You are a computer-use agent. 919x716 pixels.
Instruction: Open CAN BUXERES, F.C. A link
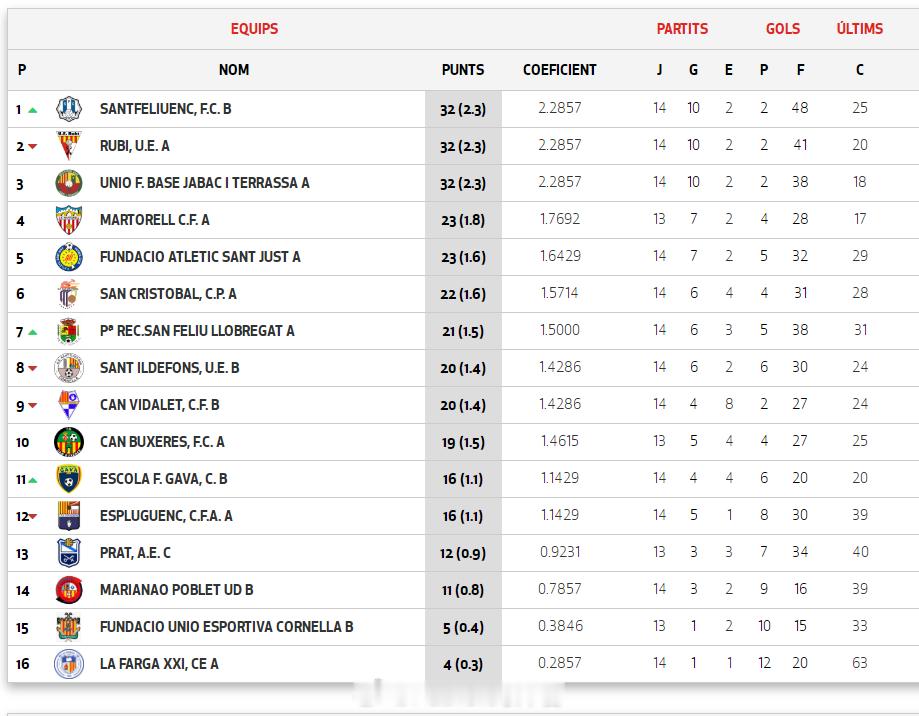[162, 442]
